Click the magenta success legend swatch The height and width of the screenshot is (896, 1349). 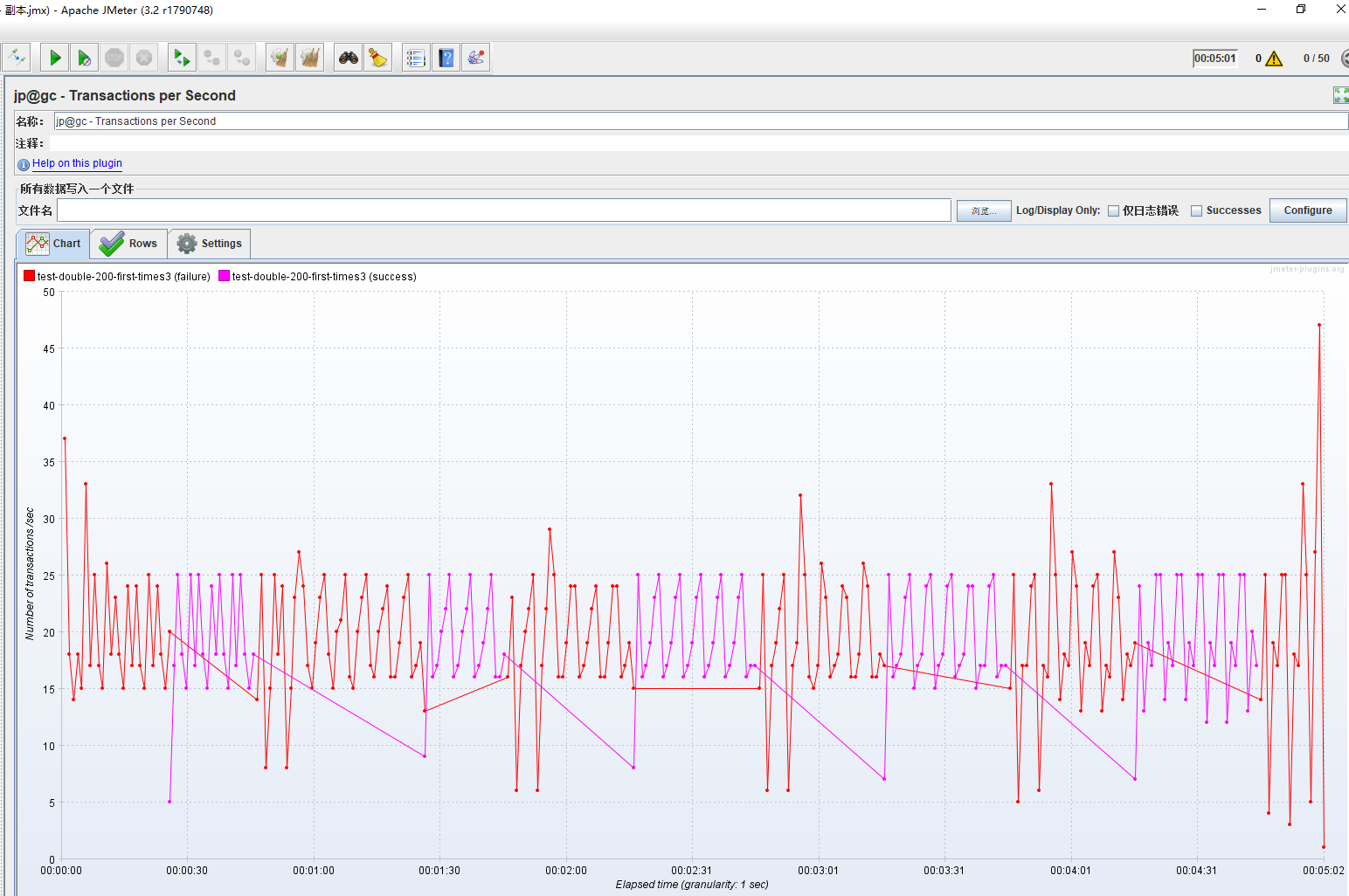[224, 276]
